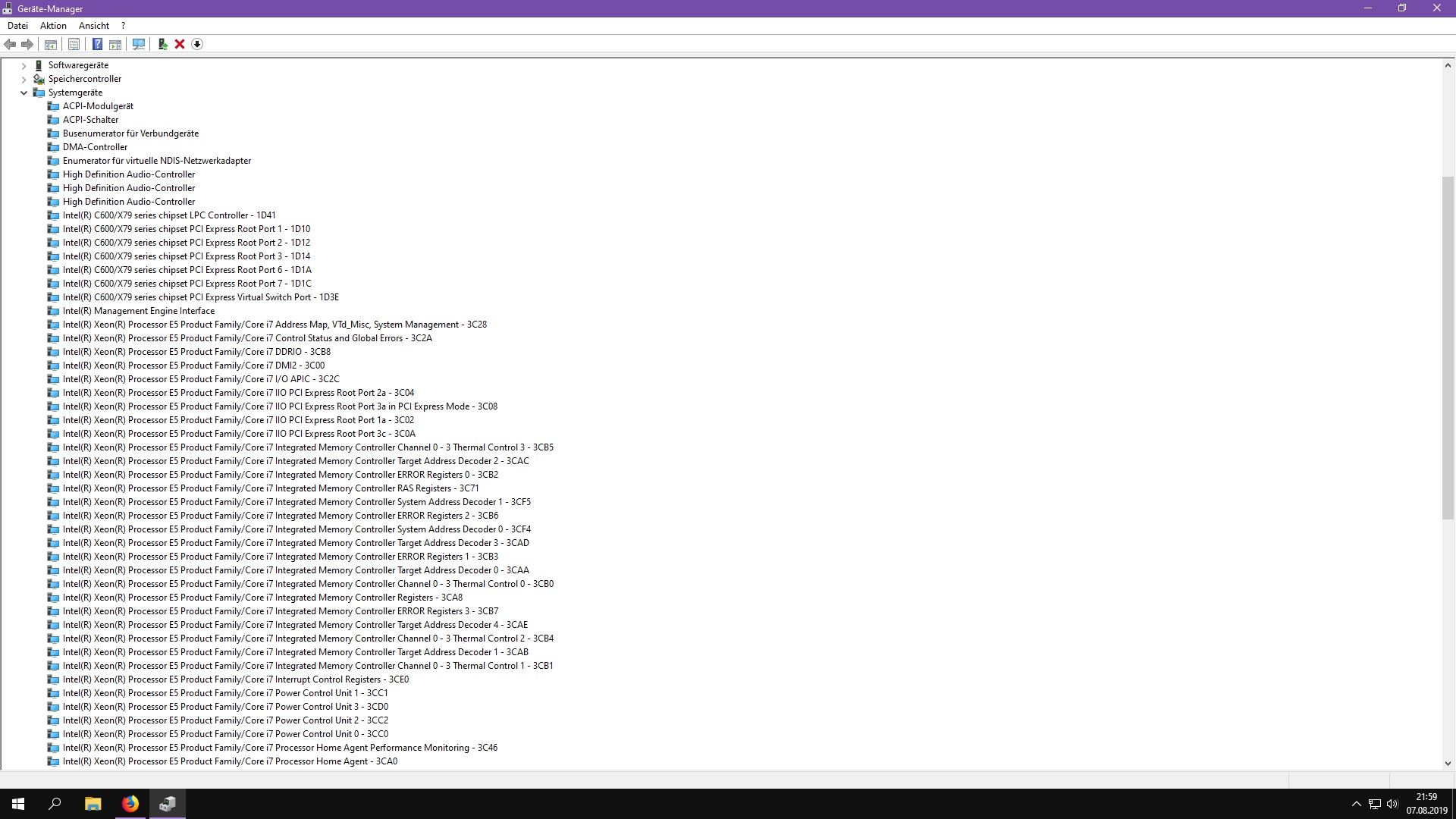Click the ACPI-Modulgerät device icon
This screenshot has width=1456, height=819.
(x=53, y=106)
